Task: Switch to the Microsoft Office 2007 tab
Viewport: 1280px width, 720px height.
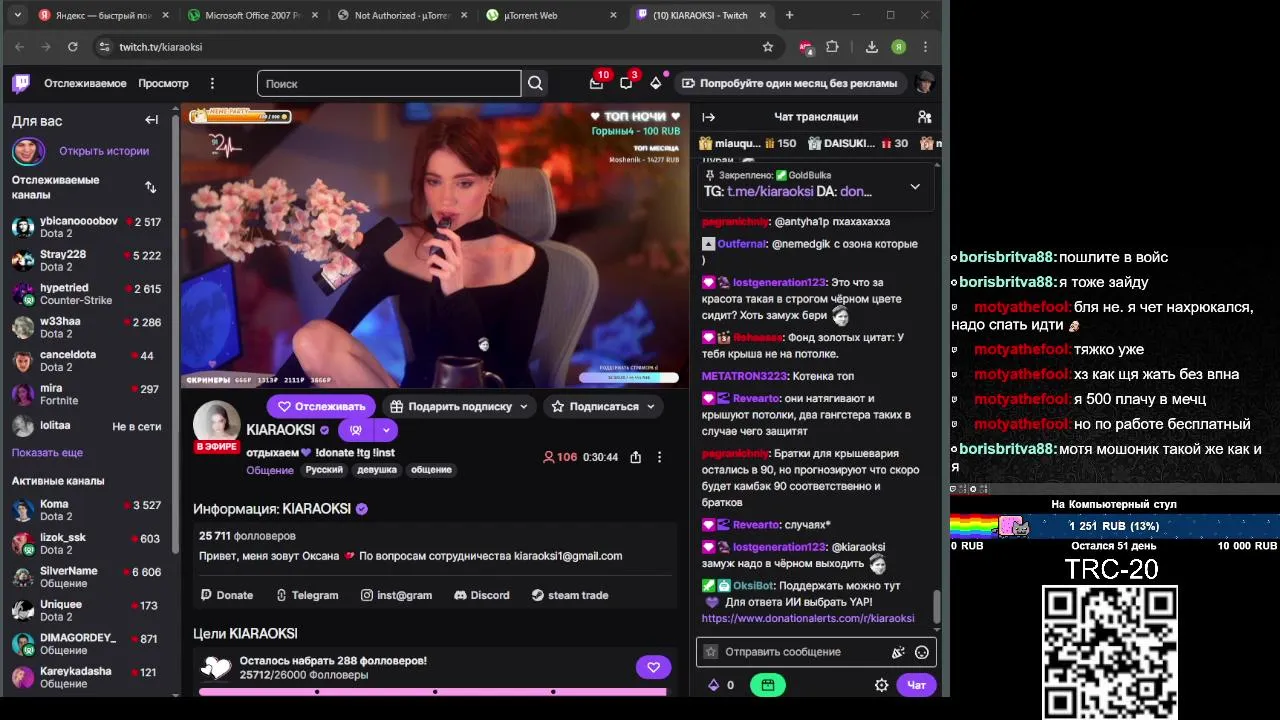Action: click(255, 15)
